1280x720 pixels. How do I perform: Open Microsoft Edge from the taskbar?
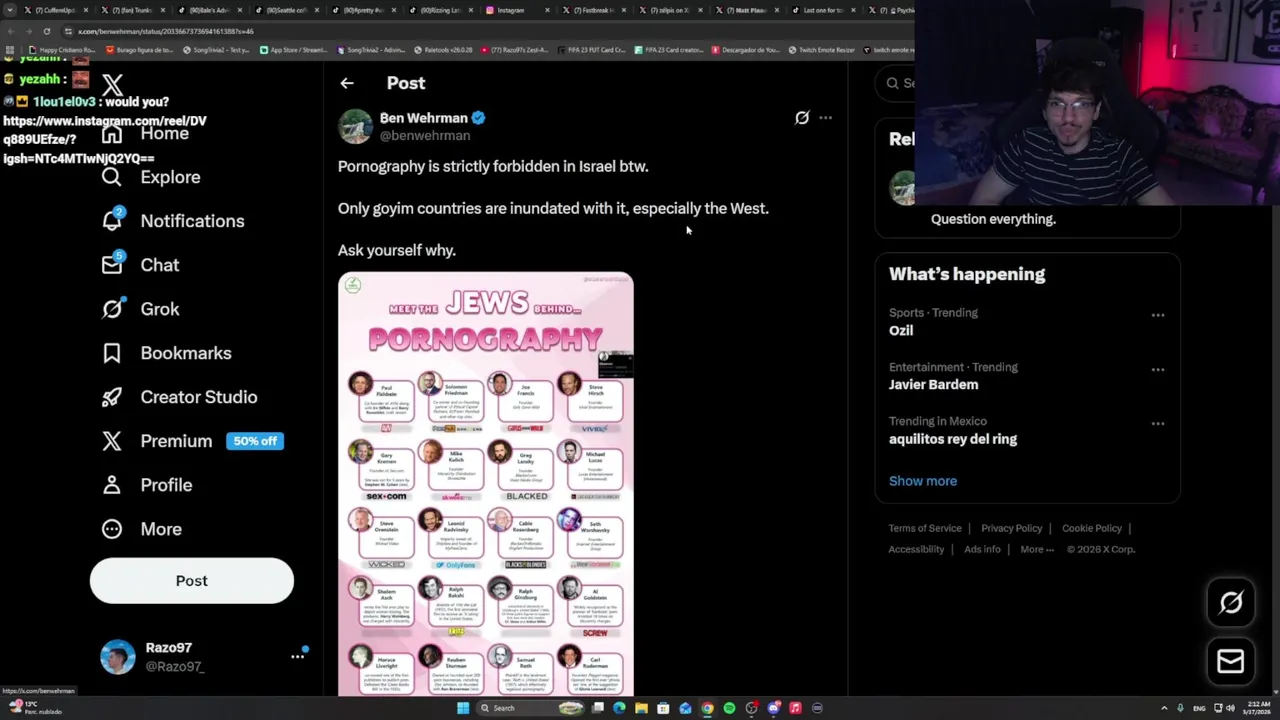pos(619,708)
